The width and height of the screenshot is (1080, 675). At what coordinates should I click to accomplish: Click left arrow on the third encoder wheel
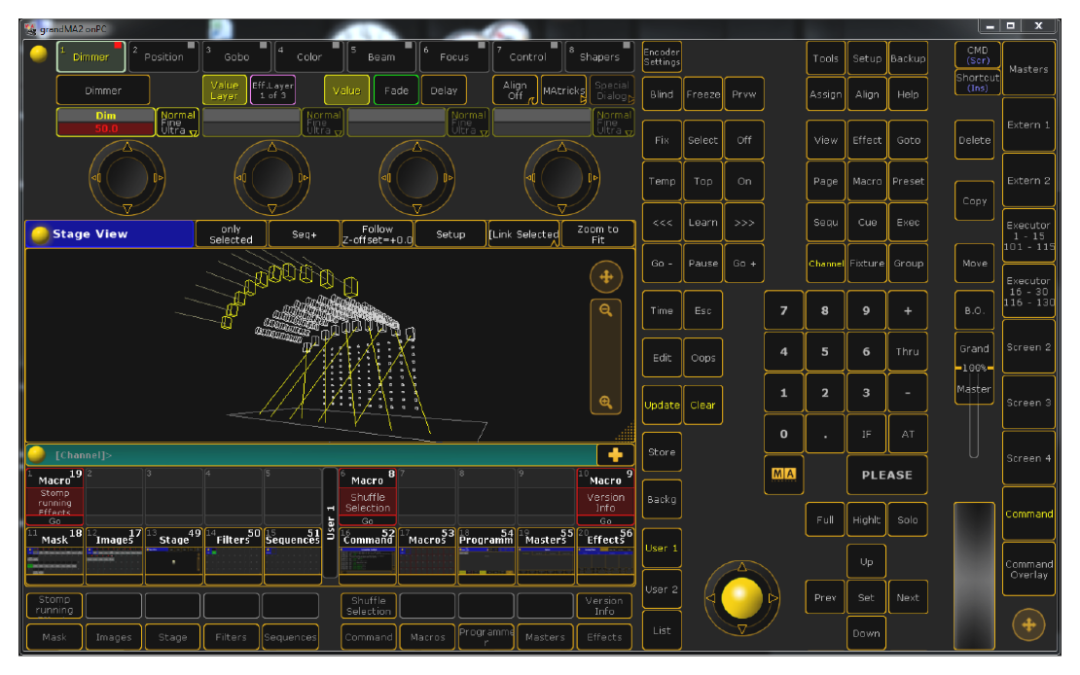point(386,178)
